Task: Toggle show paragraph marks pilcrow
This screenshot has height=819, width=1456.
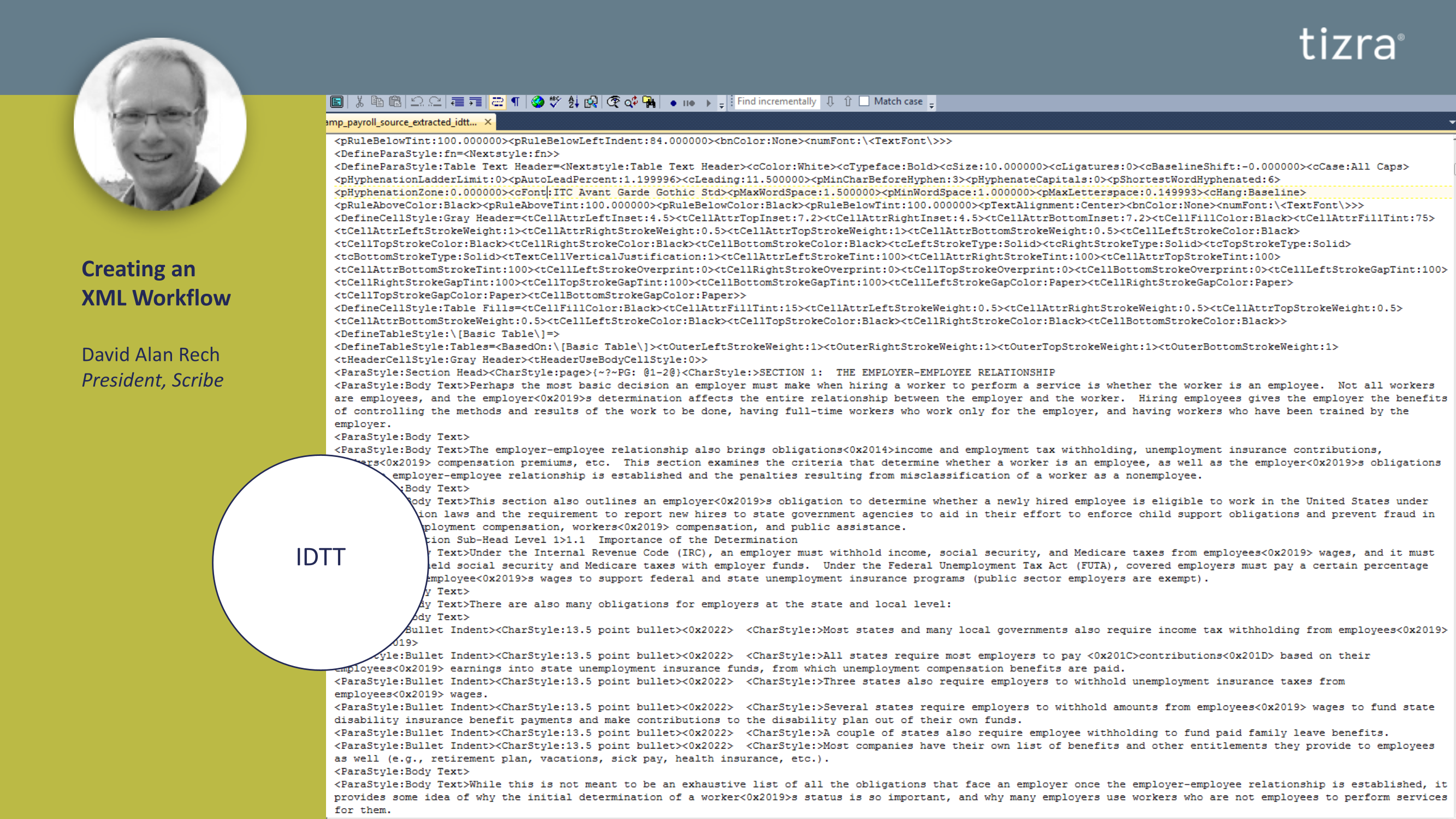Action: tap(516, 102)
